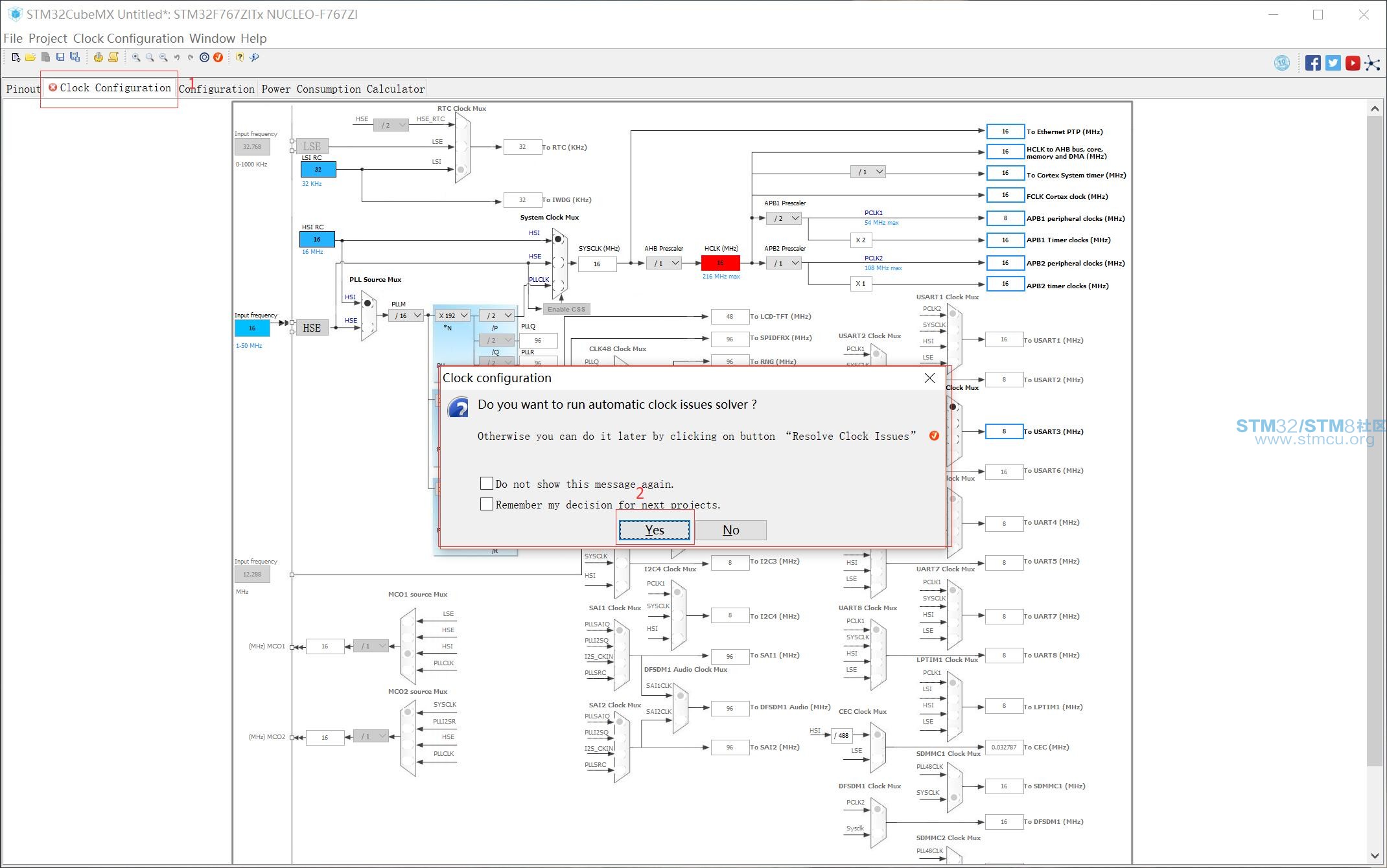1387x868 pixels.
Task: Select HSE in System Clock Mux
Action: pos(558,263)
